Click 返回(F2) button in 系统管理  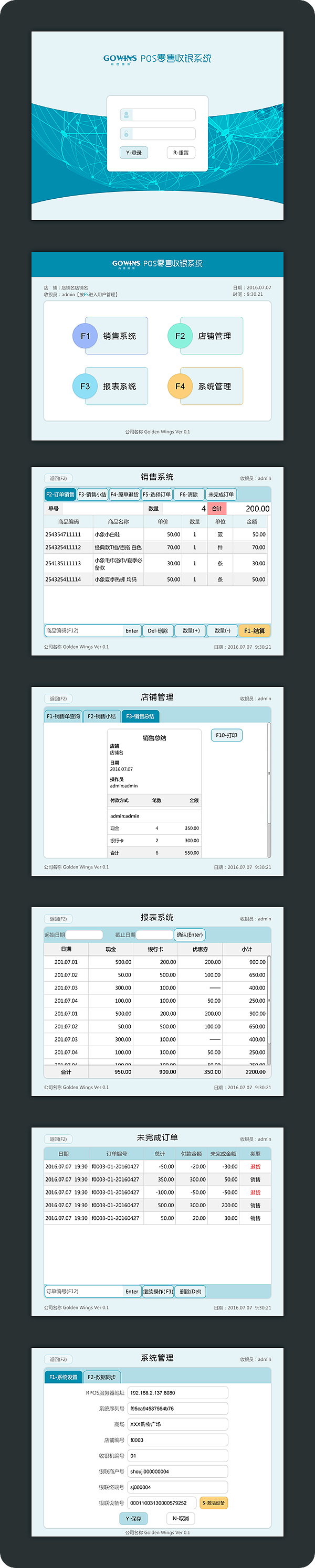(x=58, y=1359)
